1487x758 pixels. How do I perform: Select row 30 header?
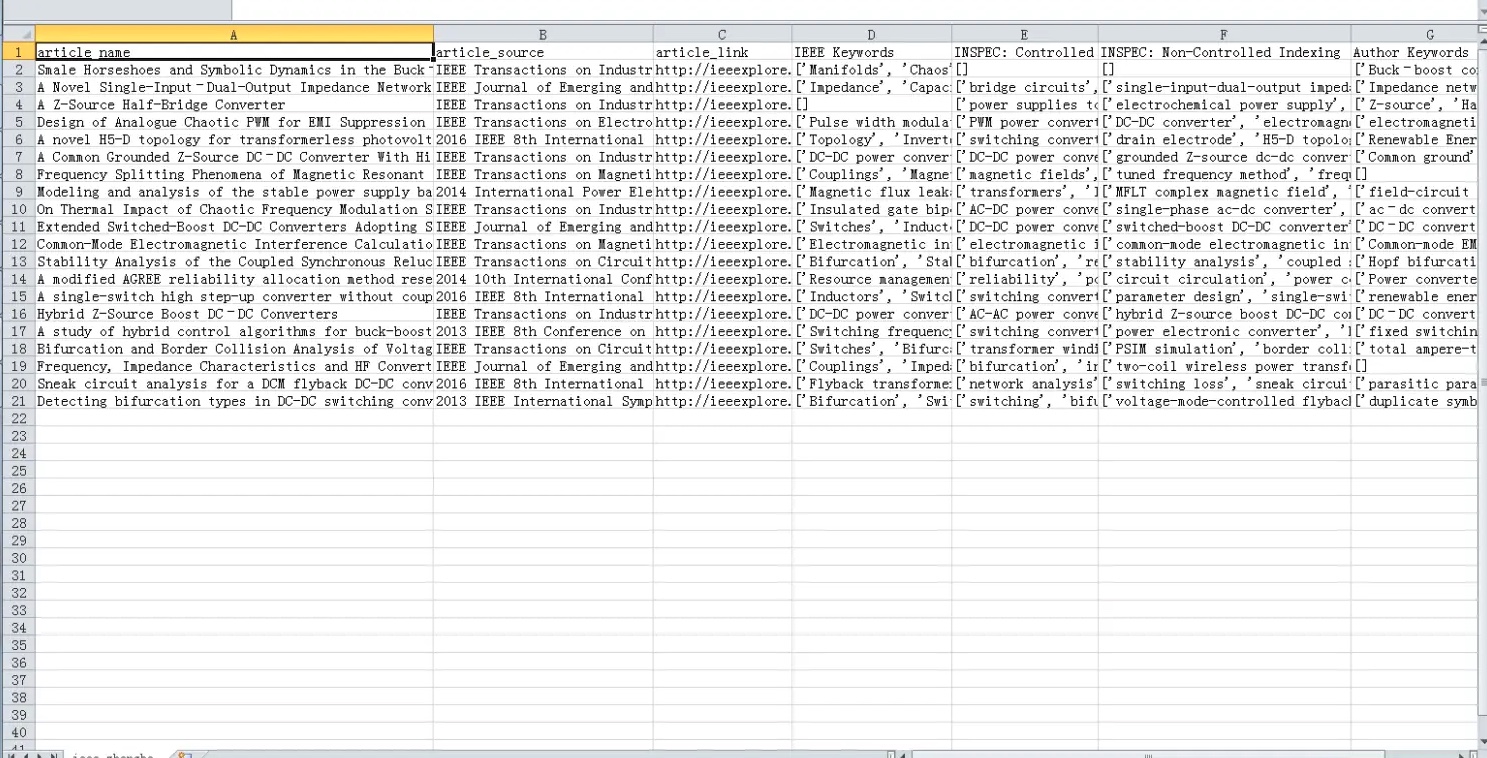point(17,558)
